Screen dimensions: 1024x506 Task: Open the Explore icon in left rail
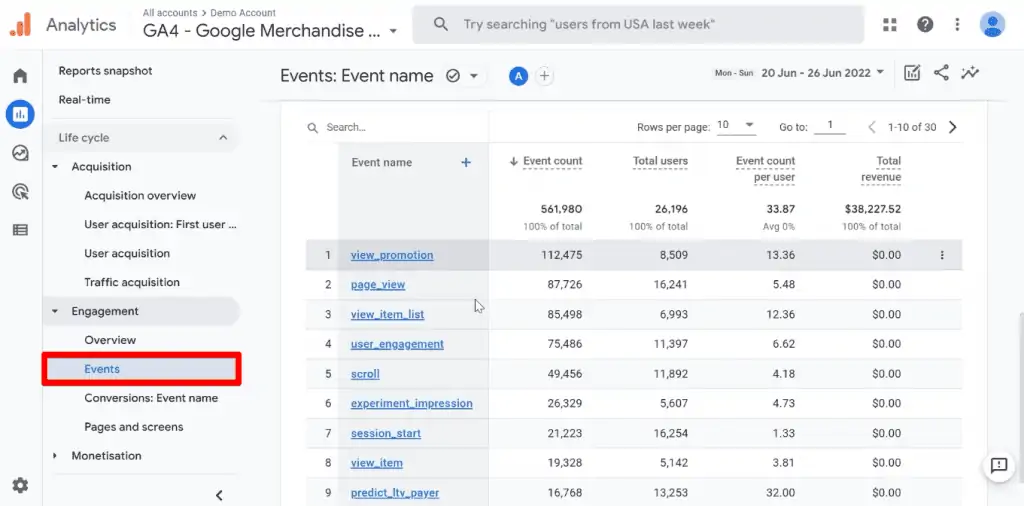[20, 153]
